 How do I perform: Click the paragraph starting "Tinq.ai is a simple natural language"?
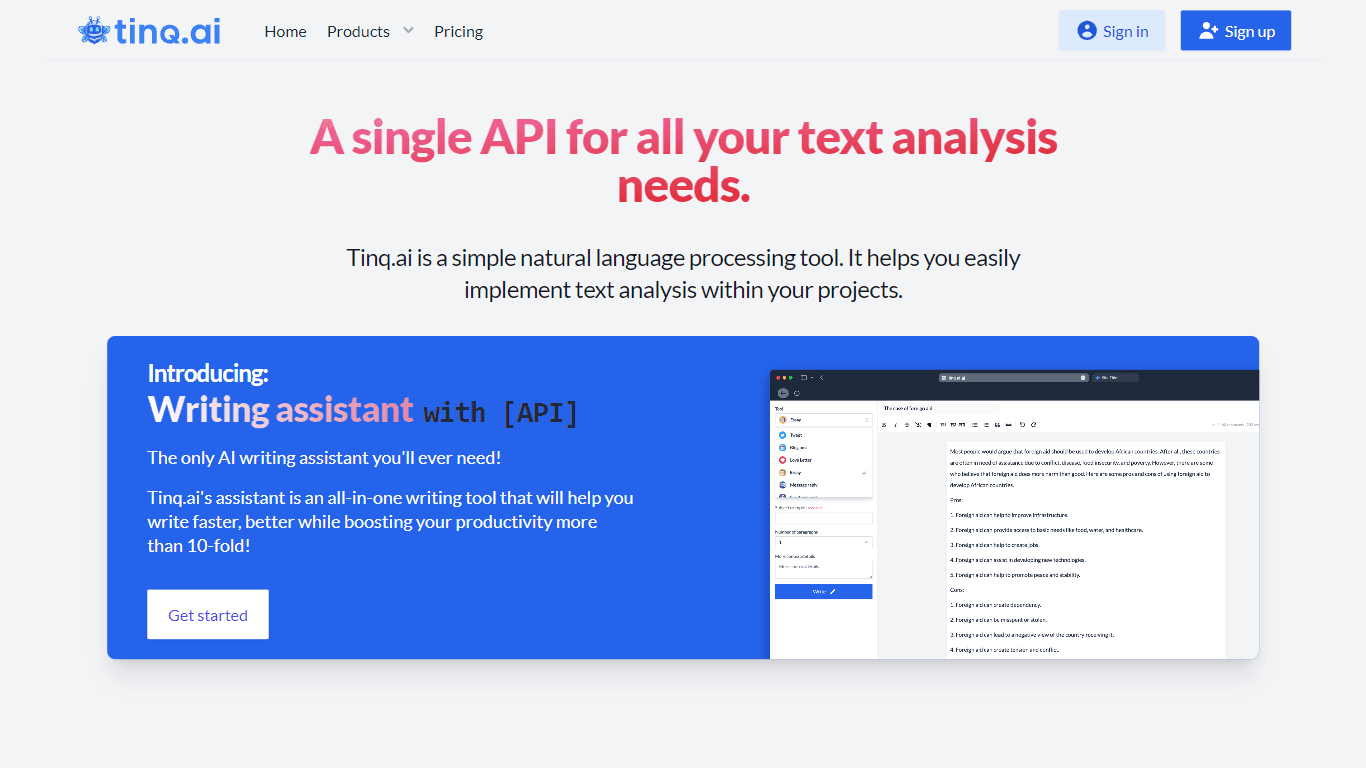683,274
